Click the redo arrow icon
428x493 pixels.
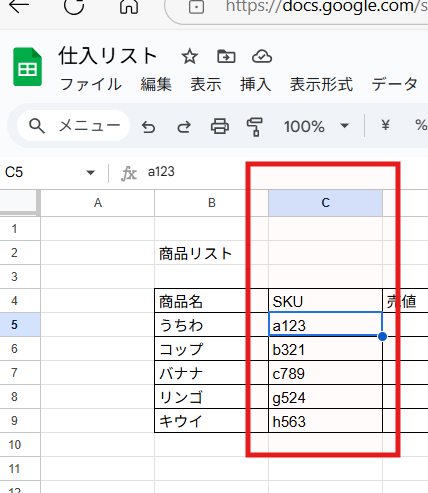click(x=184, y=127)
